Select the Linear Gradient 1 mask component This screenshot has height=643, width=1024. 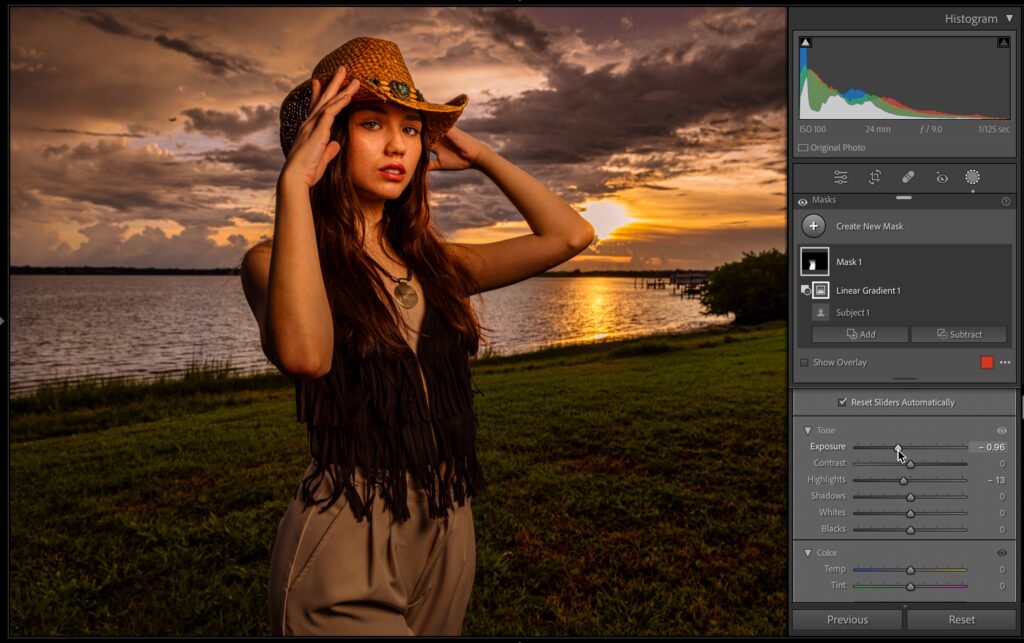pos(868,290)
